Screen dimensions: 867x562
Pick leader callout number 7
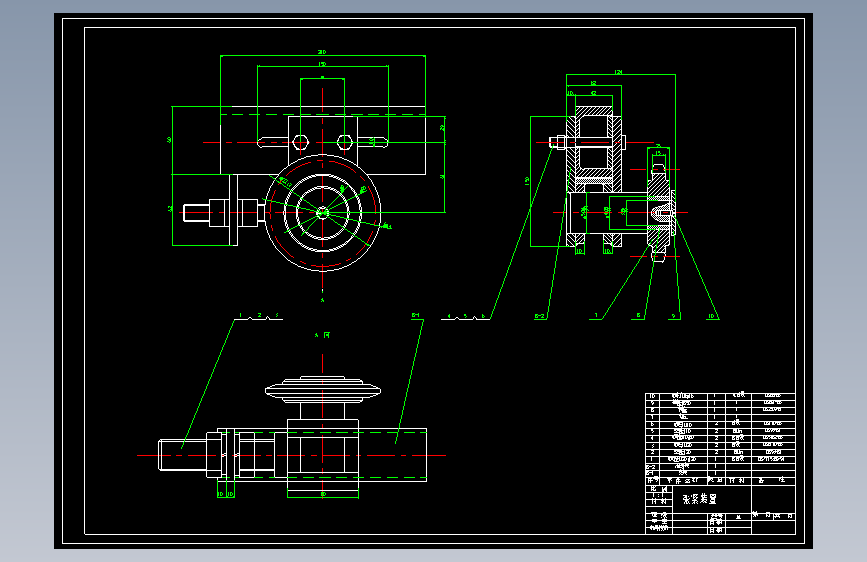click(x=596, y=316)
